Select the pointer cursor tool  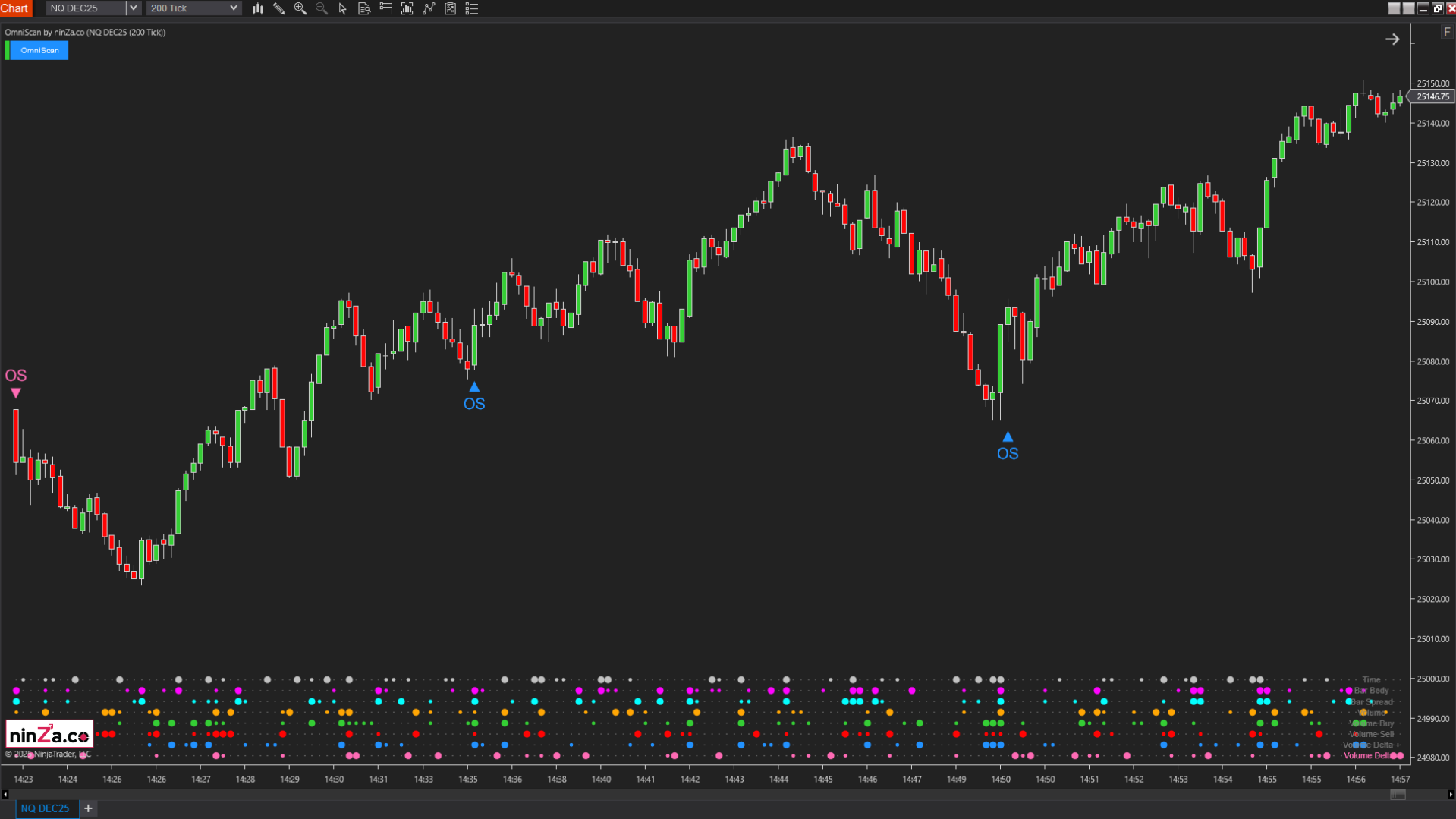[x=342, y=8]
